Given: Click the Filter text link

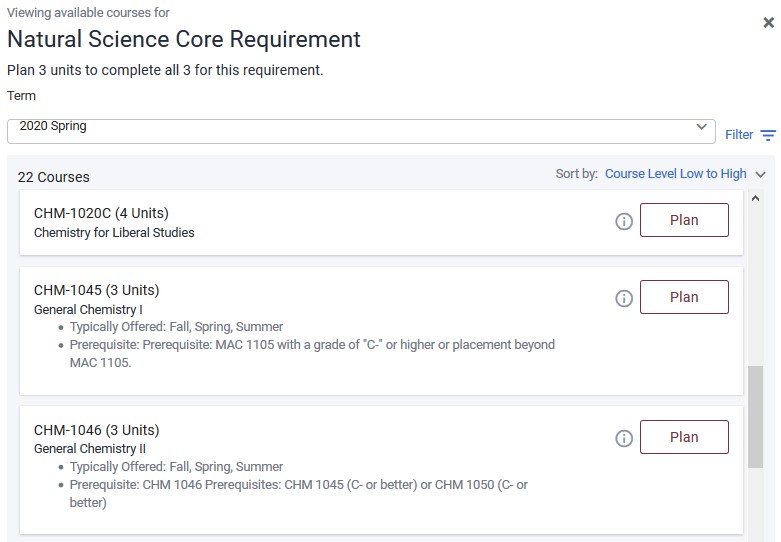Looking at the screenshot, I should coord(739,135).
